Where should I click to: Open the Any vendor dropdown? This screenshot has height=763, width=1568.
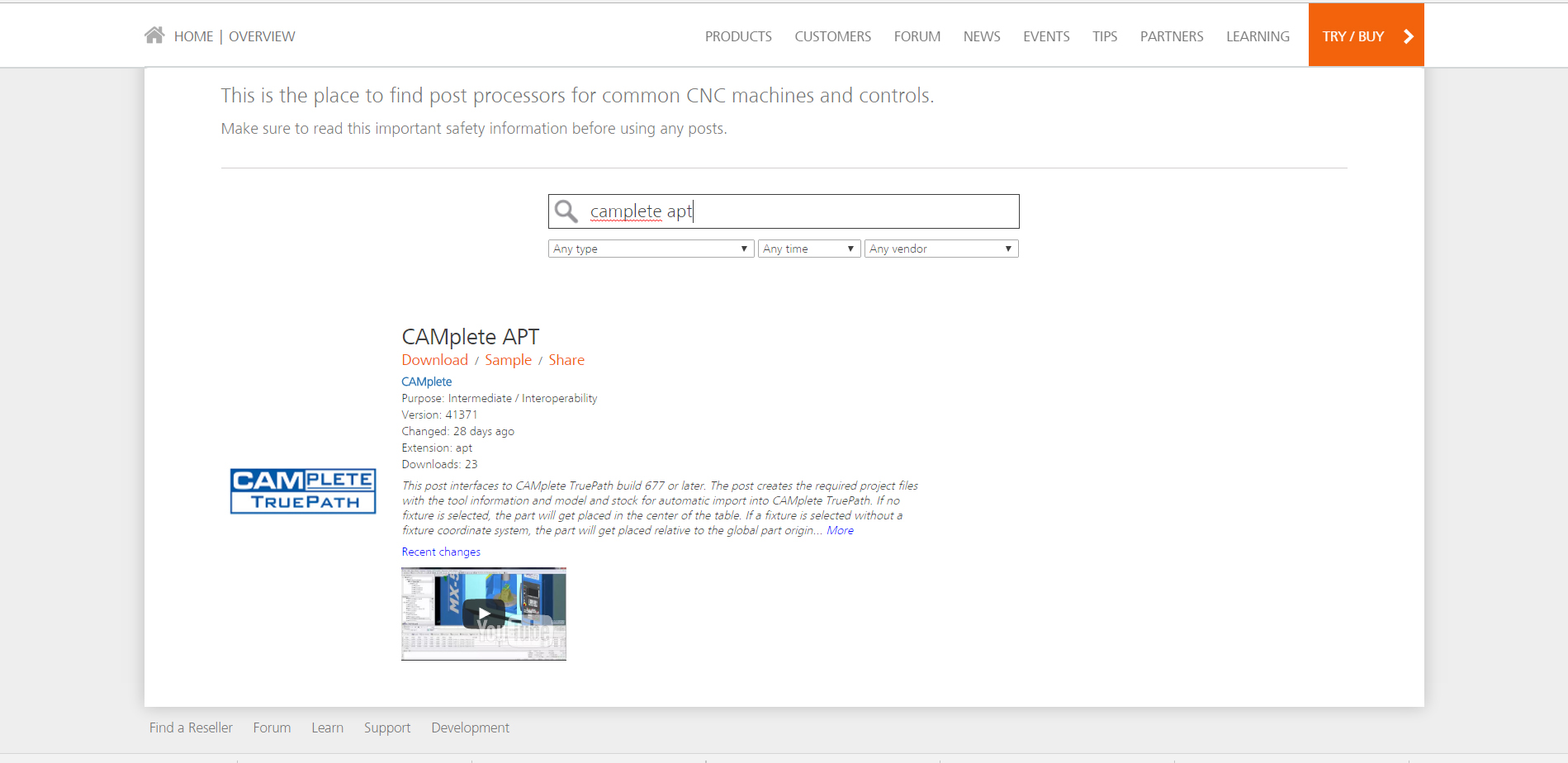click(941, 249)
